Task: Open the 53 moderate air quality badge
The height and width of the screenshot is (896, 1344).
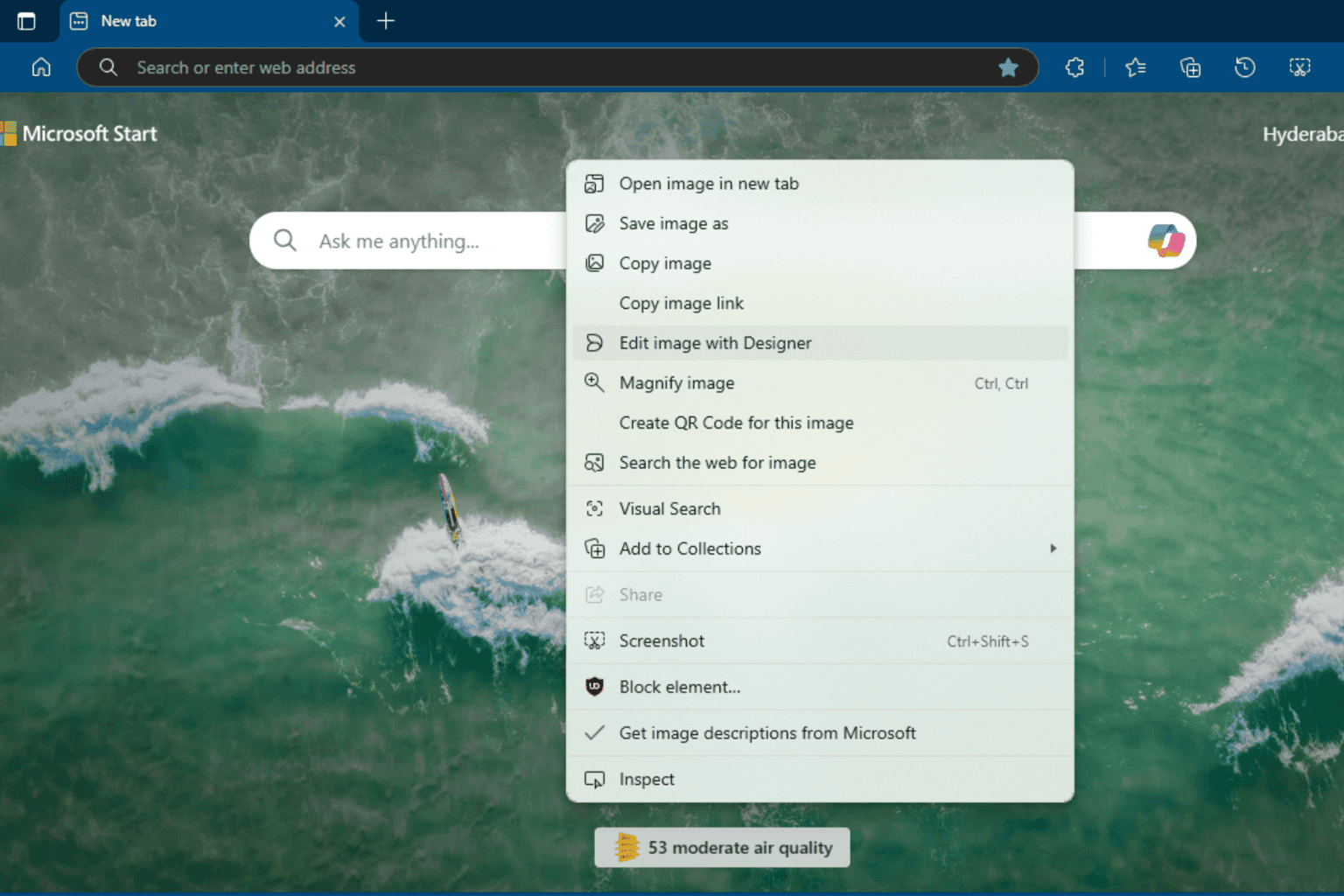Action: 722,848
